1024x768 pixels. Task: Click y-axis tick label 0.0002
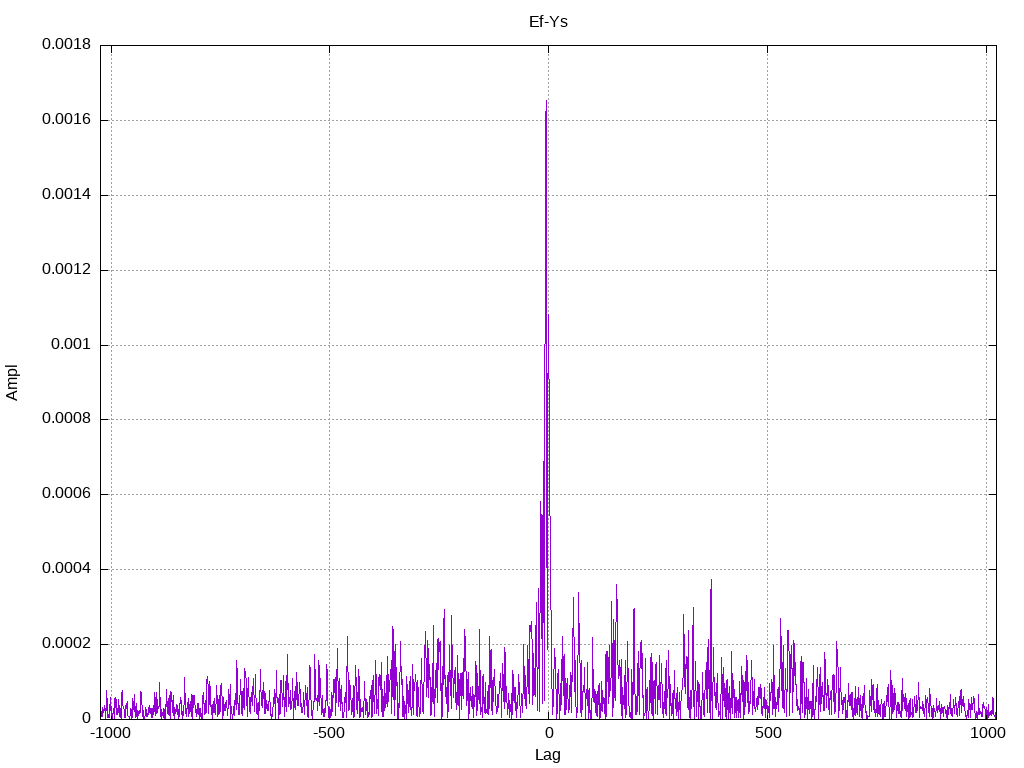(x=67, y=643)
